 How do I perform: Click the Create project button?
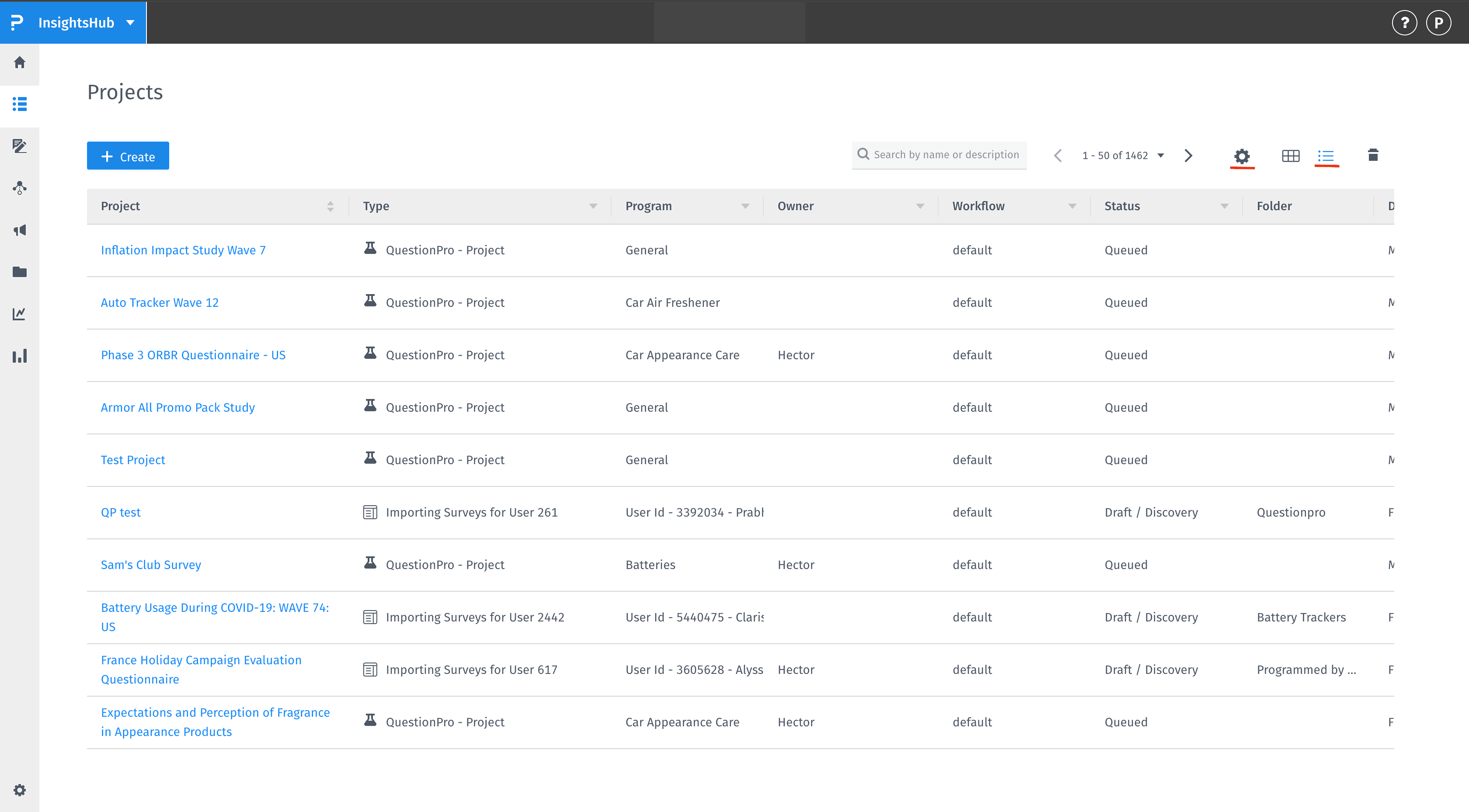click(x=128, y=156)
